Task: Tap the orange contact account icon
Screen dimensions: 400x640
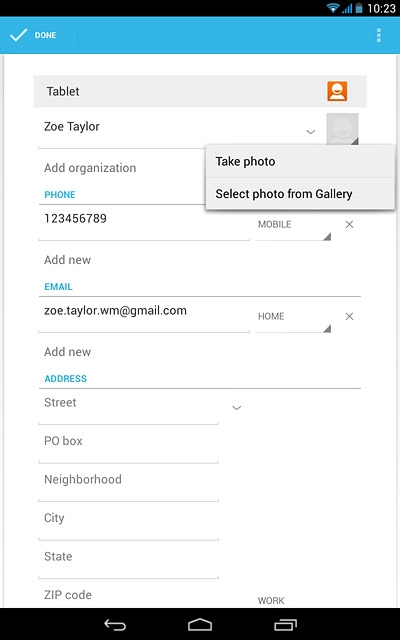Action: tap(337, 91)
